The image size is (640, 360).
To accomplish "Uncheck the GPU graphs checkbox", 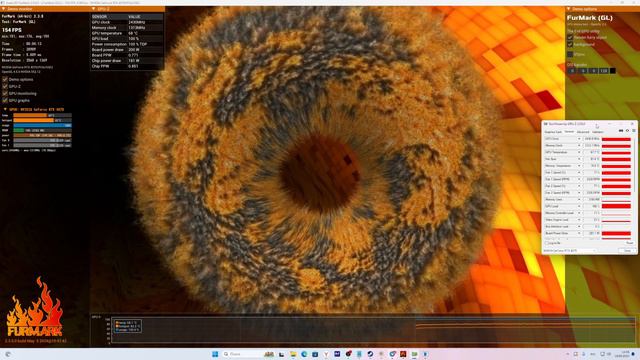I will point(5,100).
